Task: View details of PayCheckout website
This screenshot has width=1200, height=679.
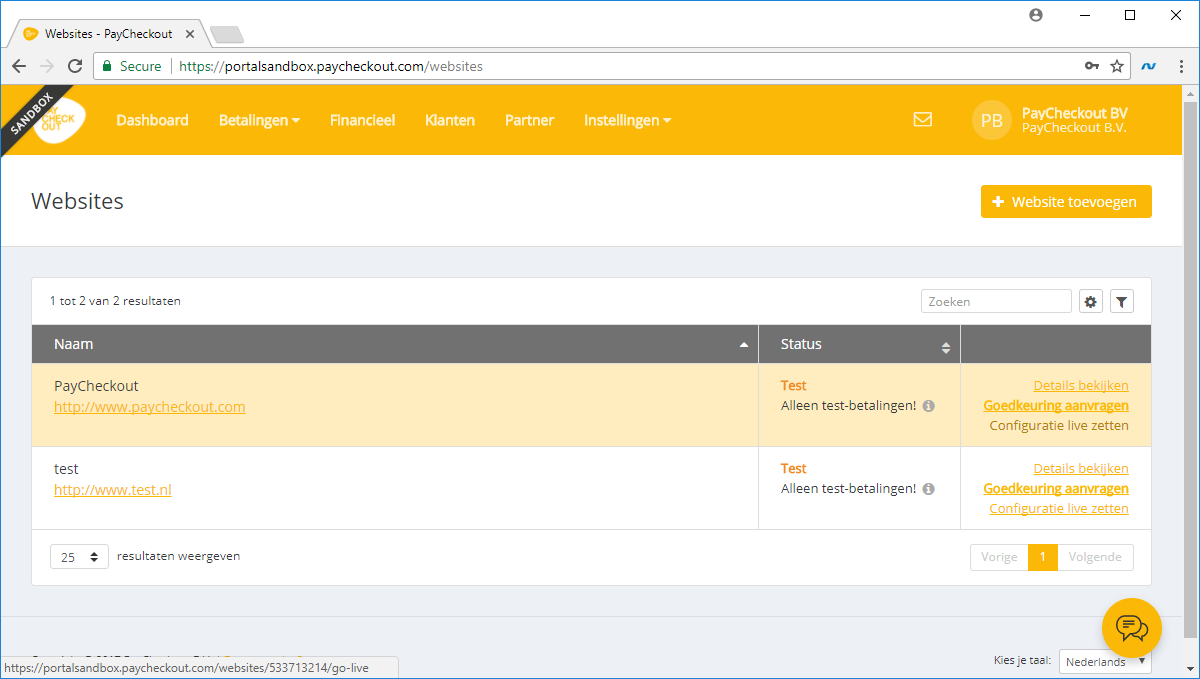Action: coord(1081,386)
